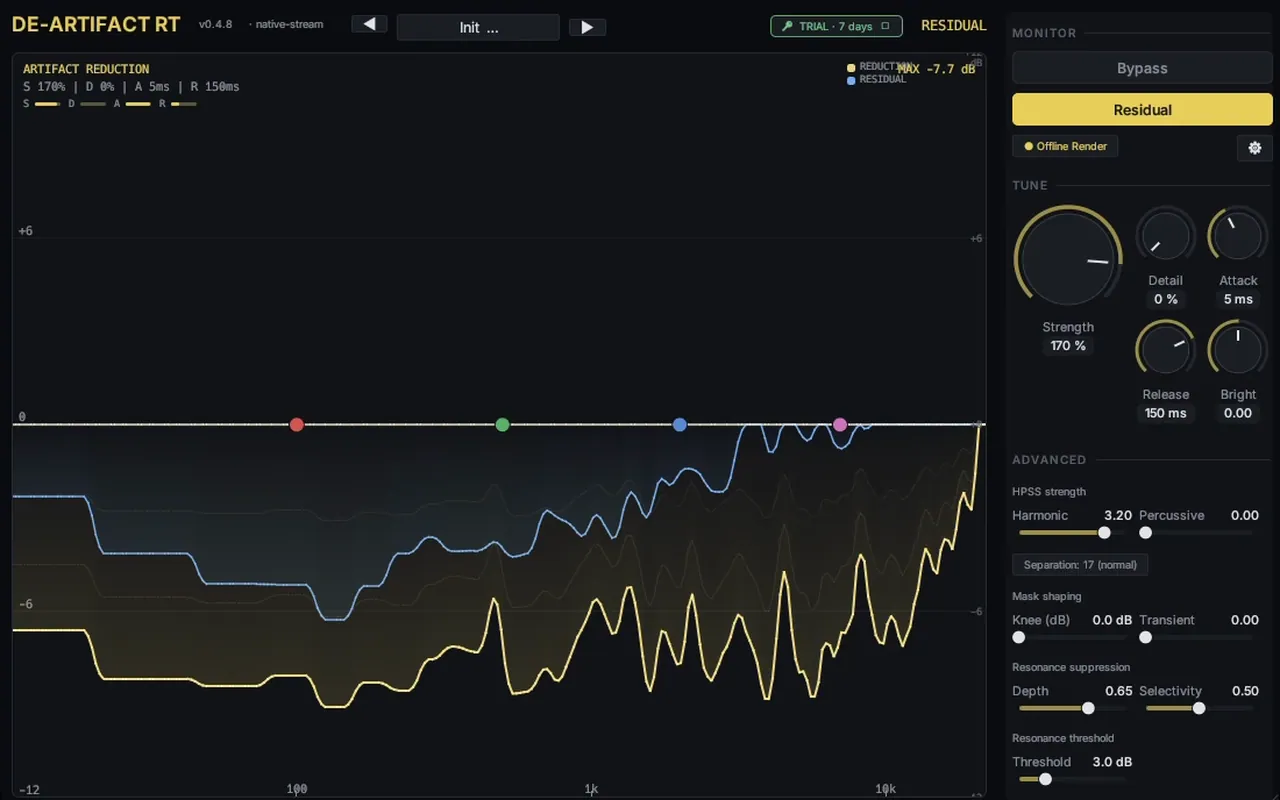Image resolution: width=1280 pixels, height=800 pixels.
Task: Toggle the Residual monitor button
Action: coord(1142,110)
